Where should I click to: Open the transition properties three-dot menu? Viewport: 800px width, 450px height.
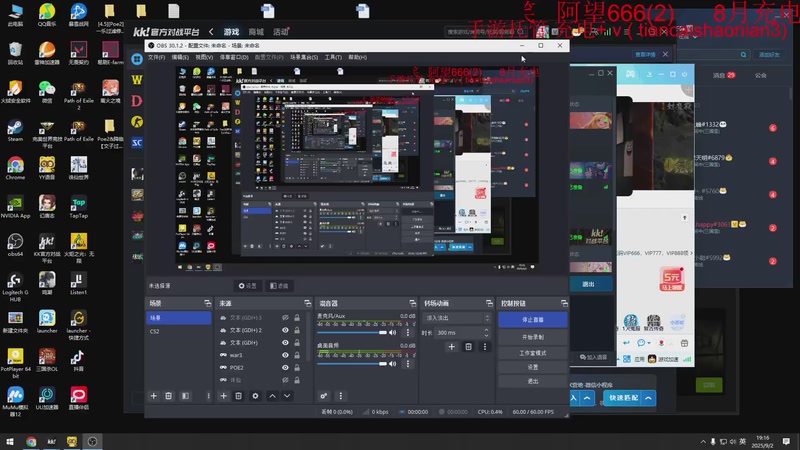click(x=485, y=347)
